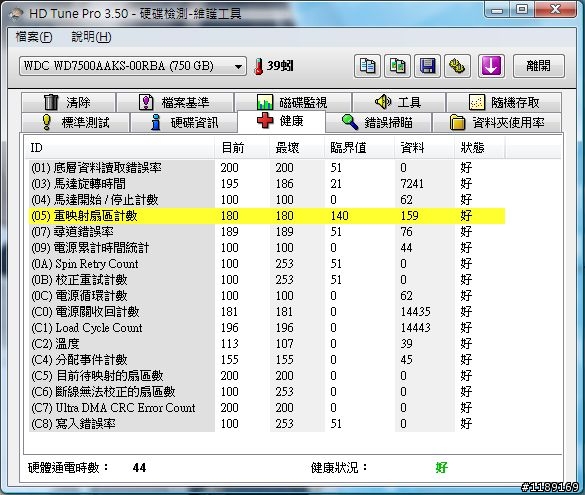The height and width of the screenshot is (495, 585).
Task: Click threshold value 140 in highlighted row
Action: (x=340, y=216)
